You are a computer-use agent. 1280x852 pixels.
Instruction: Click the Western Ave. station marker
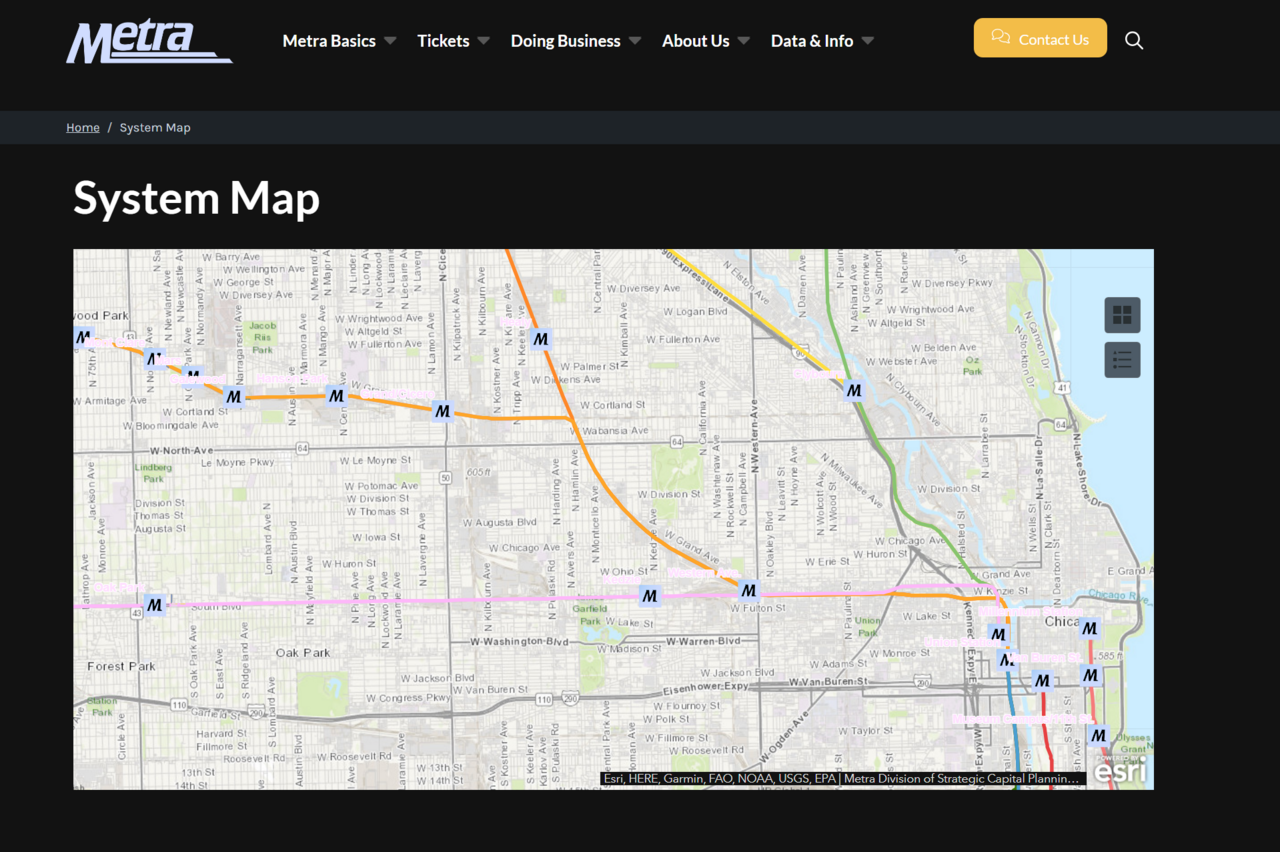(x=748, y=590)
